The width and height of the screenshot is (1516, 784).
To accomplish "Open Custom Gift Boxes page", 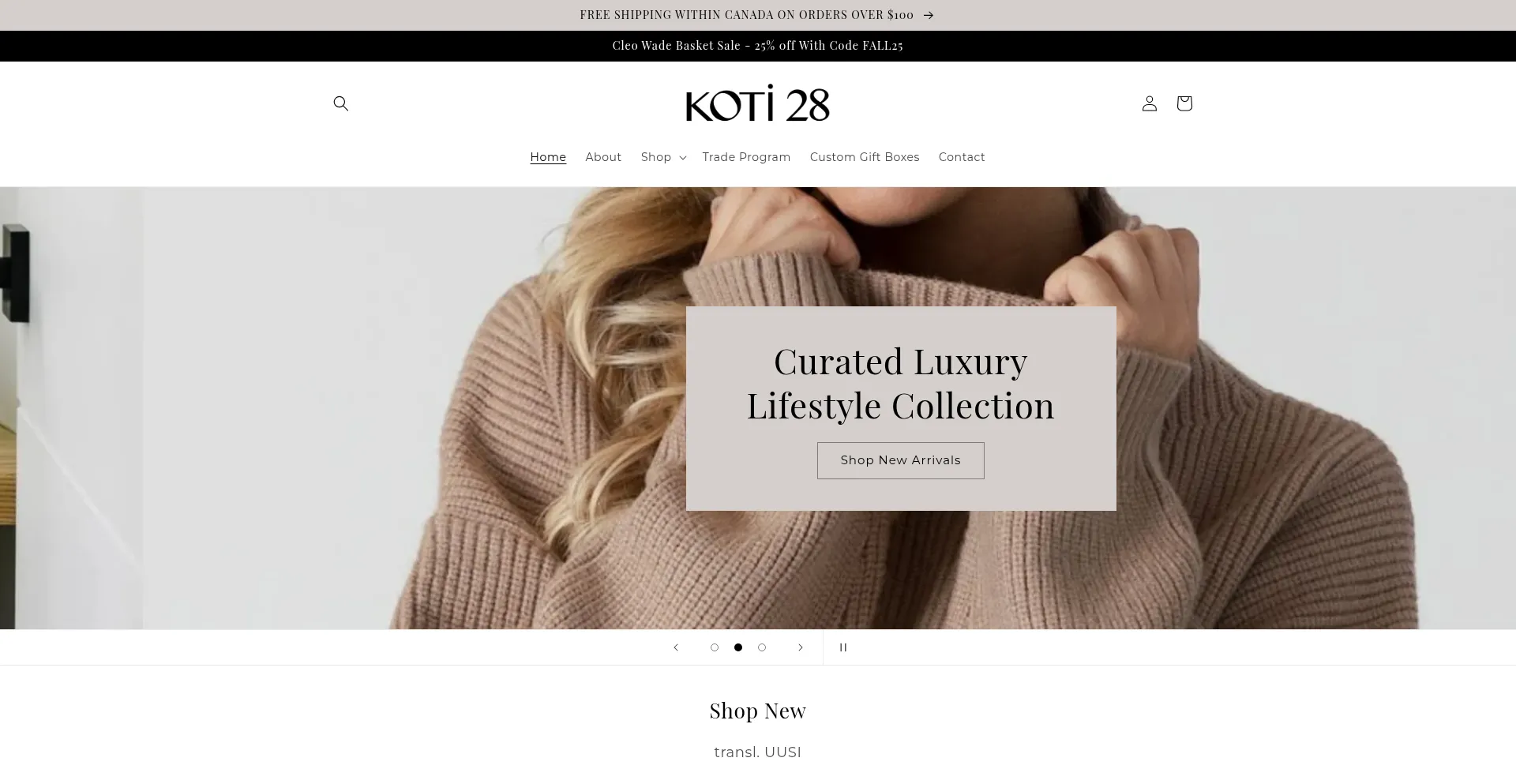I will [865, 157].
